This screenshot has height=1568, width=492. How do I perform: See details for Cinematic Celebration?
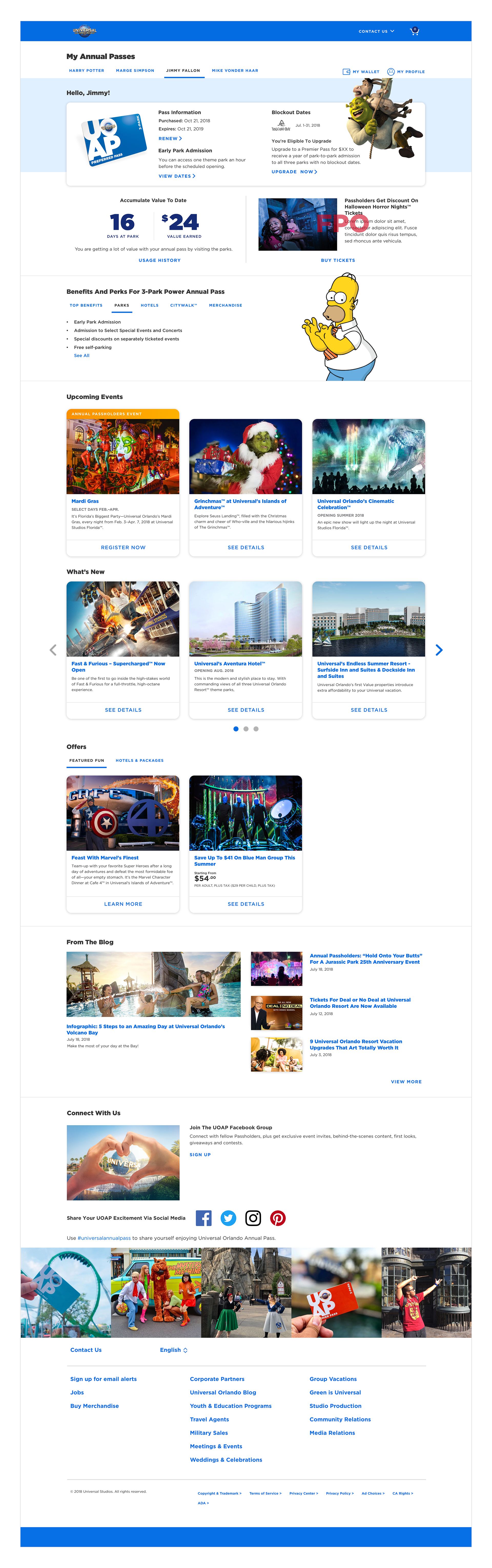pyautogui.click(x=369, y=547)
